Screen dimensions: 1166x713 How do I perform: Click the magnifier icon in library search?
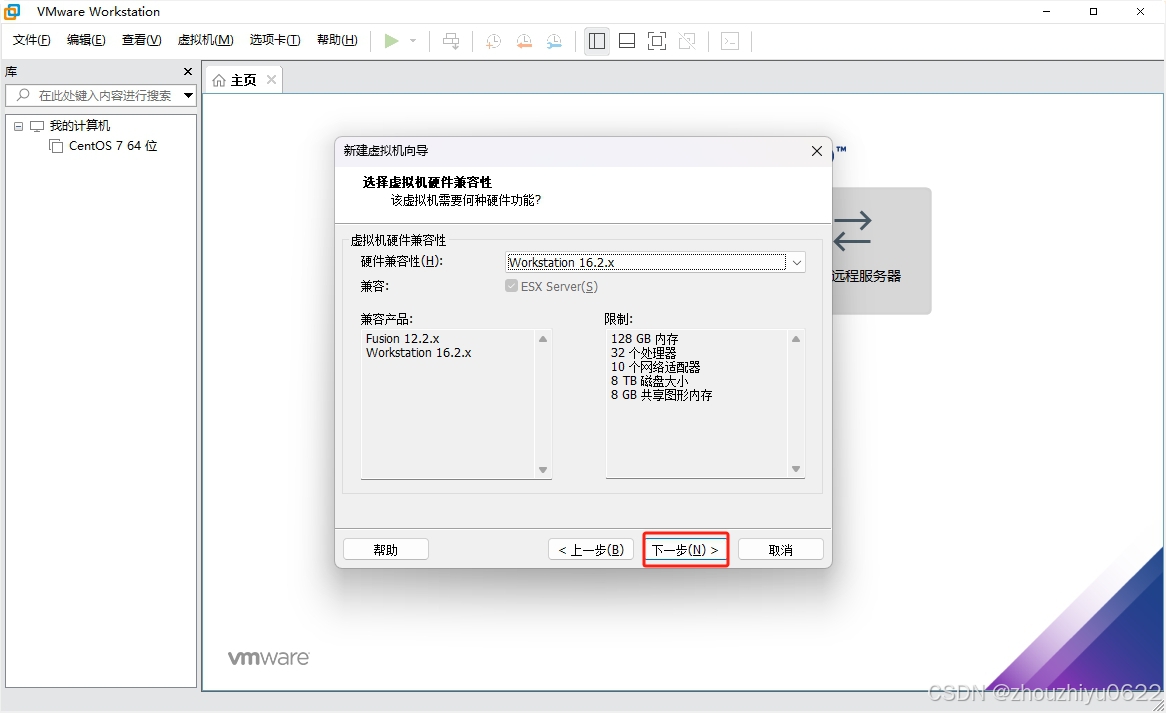point(23,95)
